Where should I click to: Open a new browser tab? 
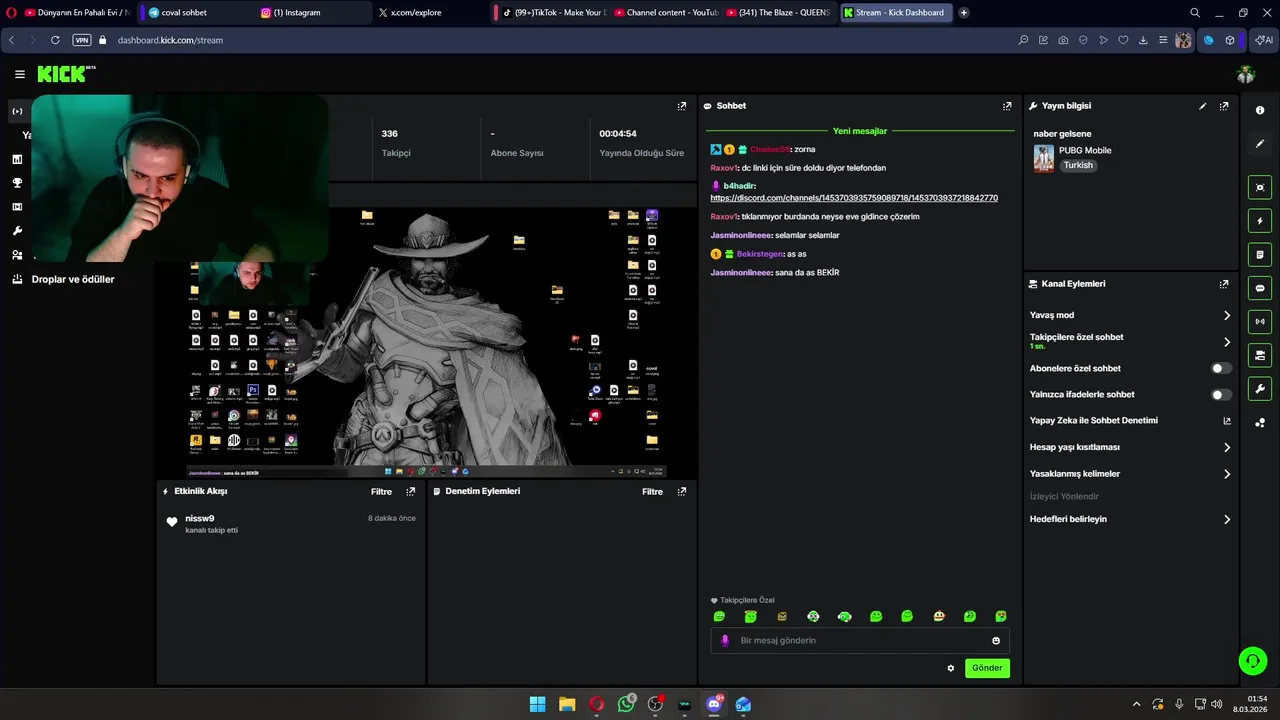[x=964, y=13]
